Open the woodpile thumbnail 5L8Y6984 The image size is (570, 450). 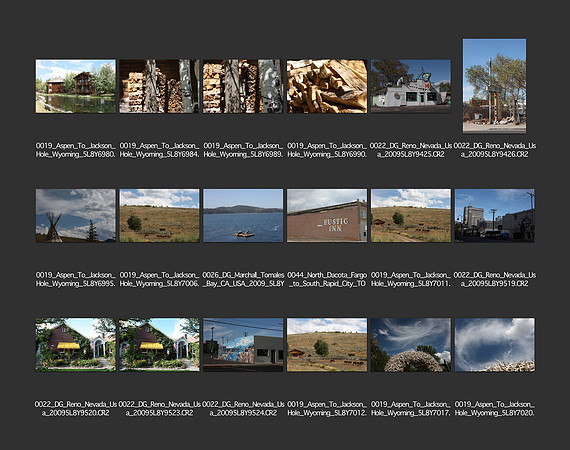click(x=159, y=86)
